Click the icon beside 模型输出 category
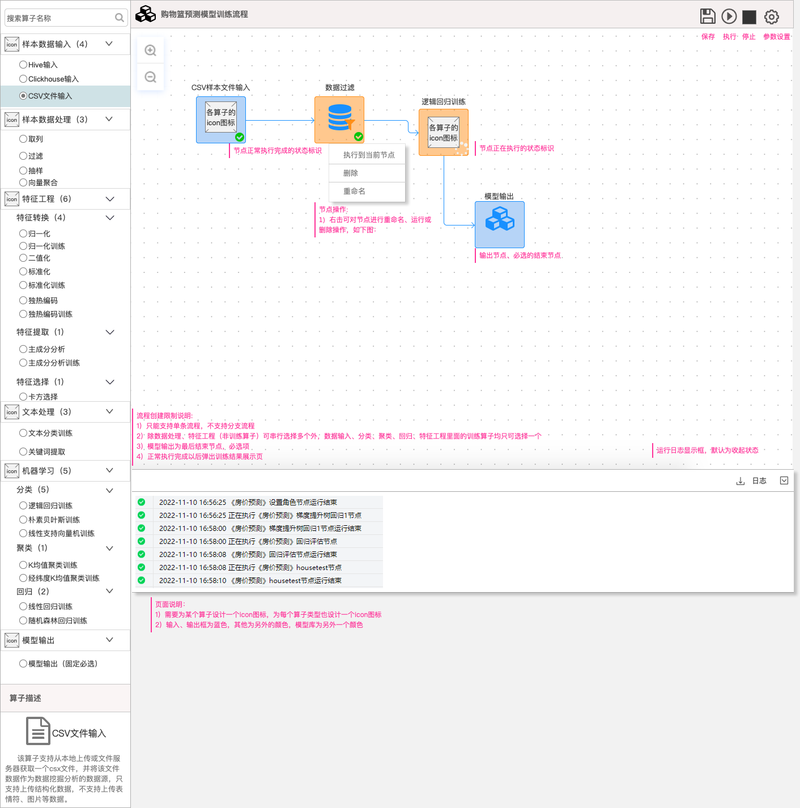This screenshot has width=800, height=808. pyautogui.click(x=11, y=641)
